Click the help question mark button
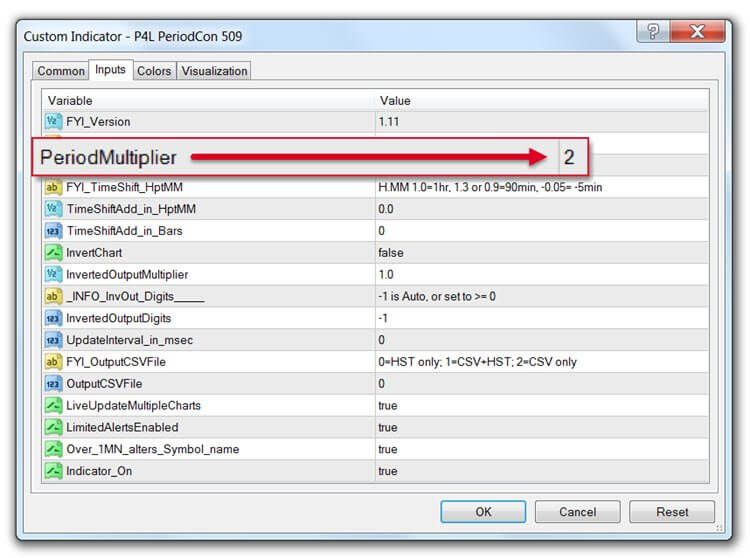 [653, 33]
